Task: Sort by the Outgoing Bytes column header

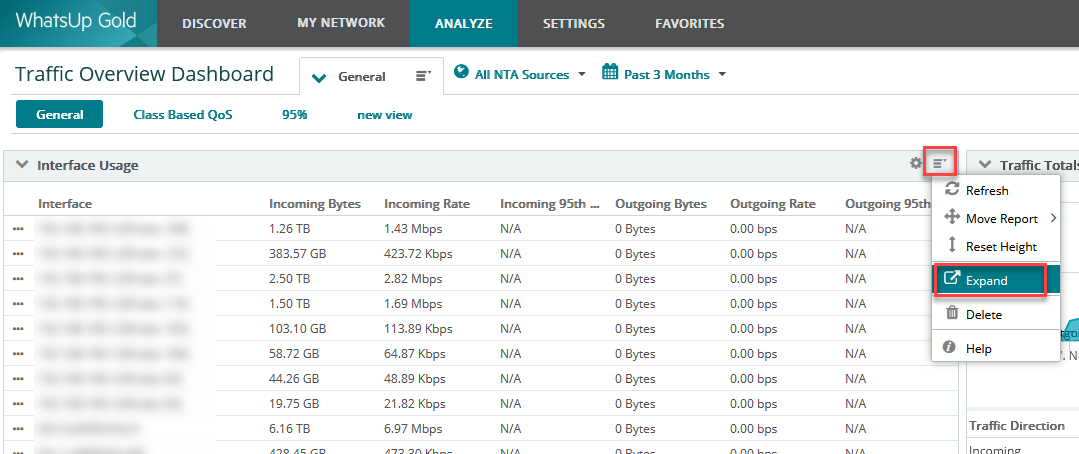Action: coord(661,204)
